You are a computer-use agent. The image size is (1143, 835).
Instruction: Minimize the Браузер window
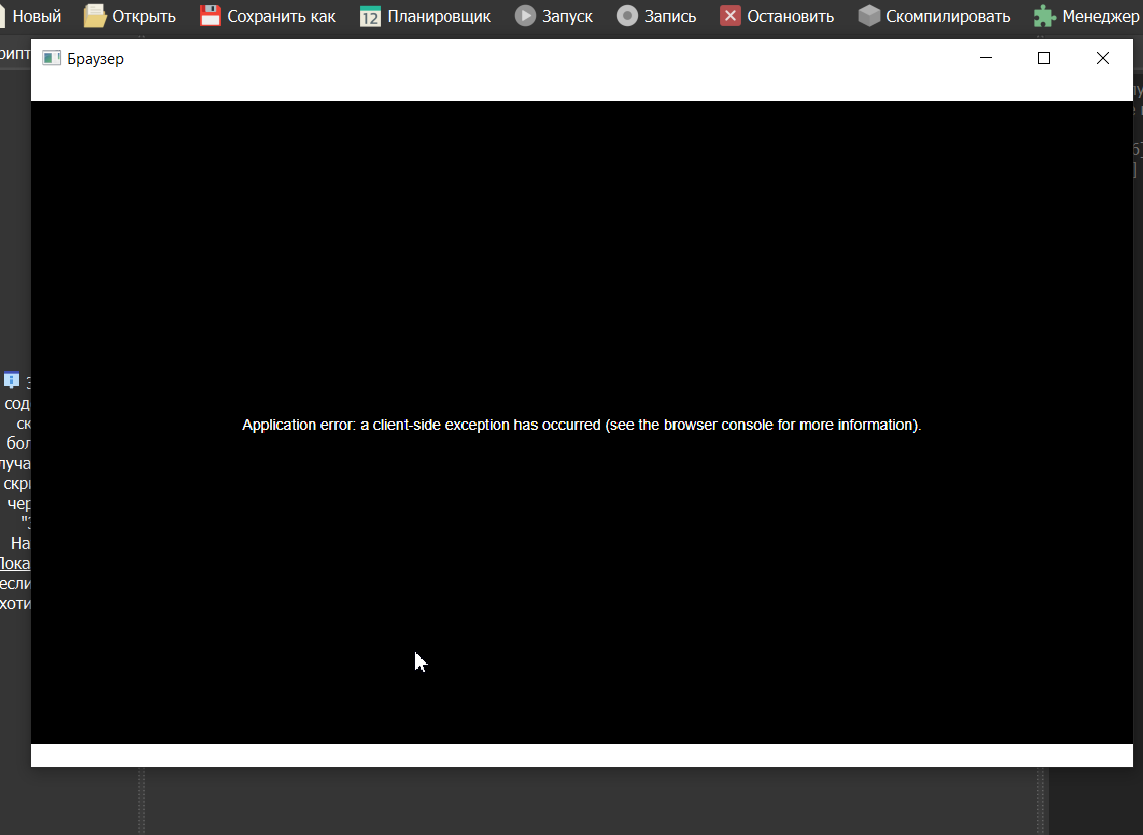[986, 58]
